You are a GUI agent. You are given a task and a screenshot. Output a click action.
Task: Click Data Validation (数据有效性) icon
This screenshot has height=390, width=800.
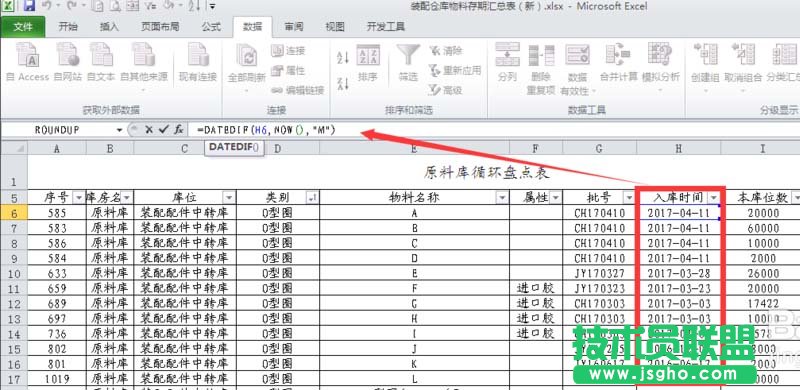578,69
